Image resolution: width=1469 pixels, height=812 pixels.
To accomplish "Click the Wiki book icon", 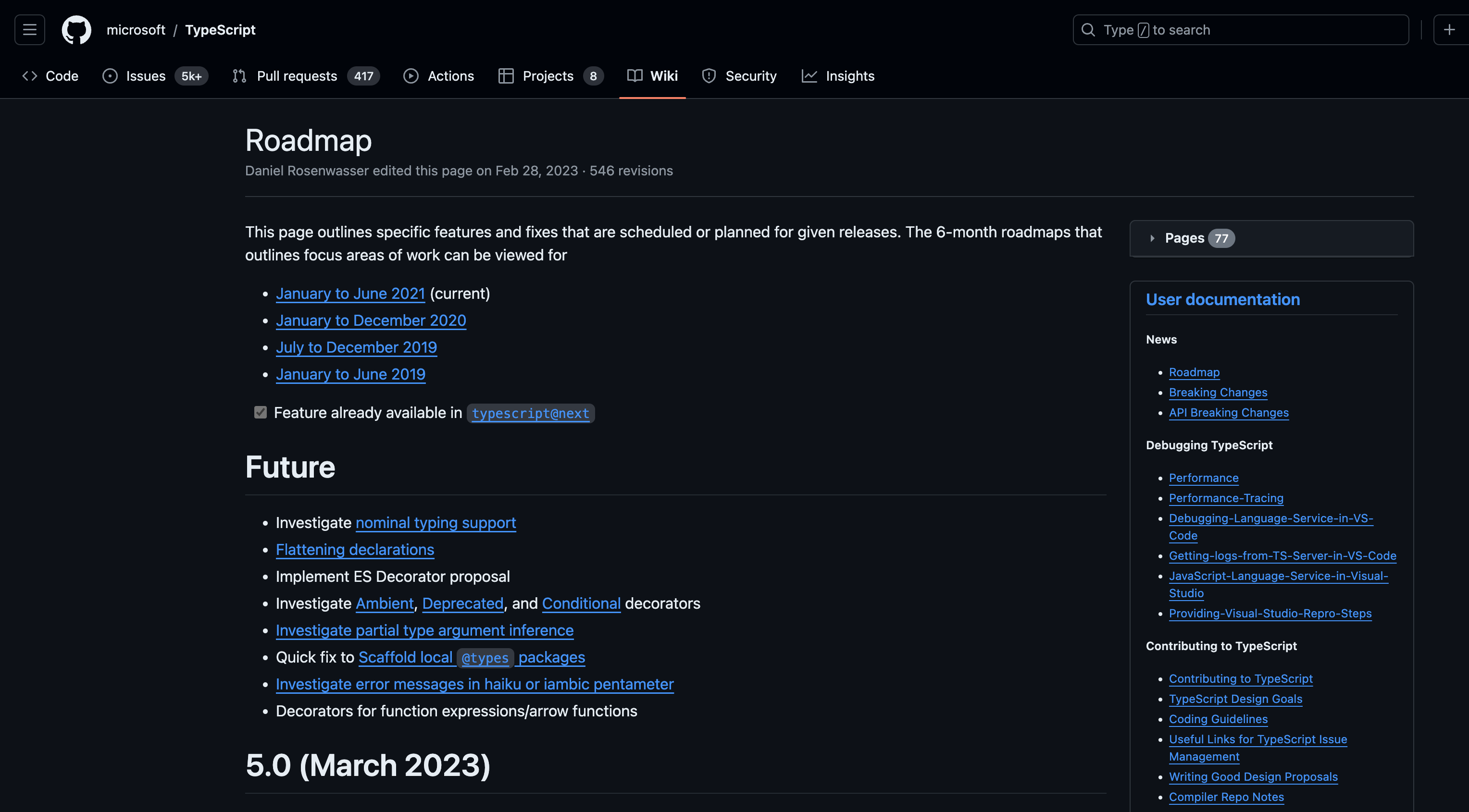I will point(635,76).
